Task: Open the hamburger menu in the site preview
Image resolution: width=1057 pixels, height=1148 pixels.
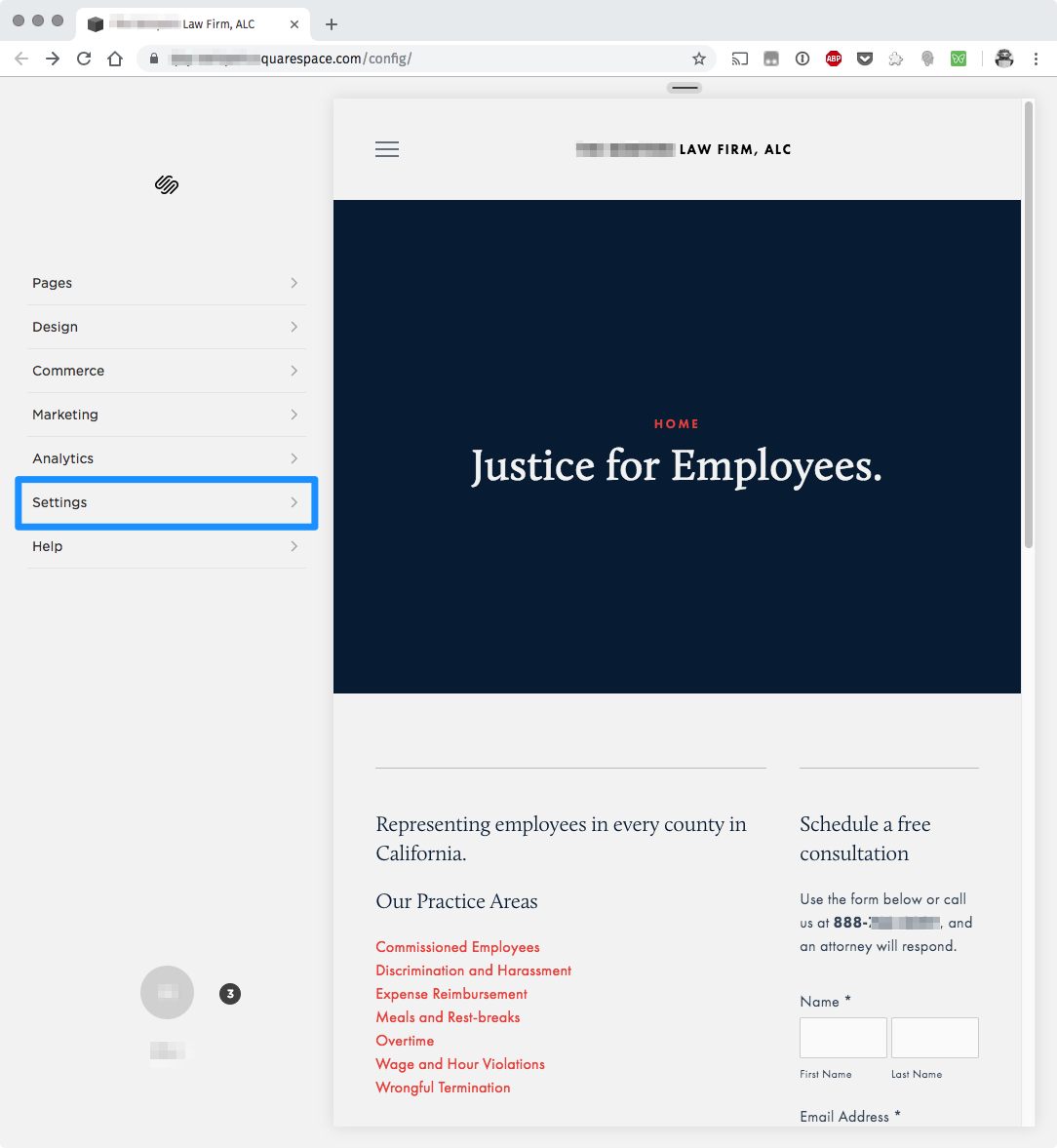Action: click(x=386, y=148)
